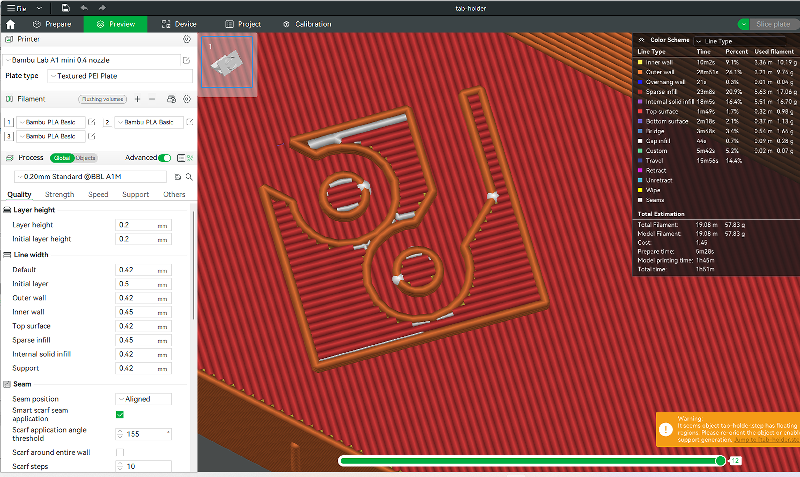
Task: Open the Plate type dropdown
Action: [x=120, y=76]
